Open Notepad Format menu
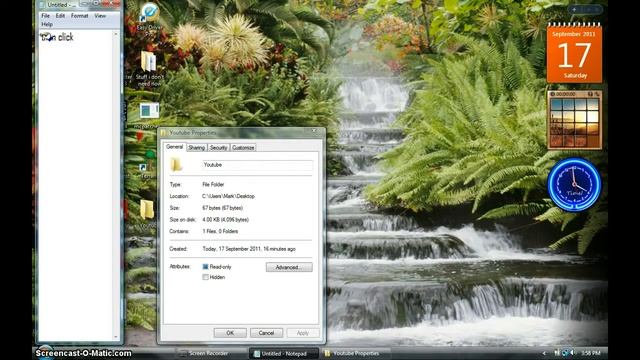Viewport: 640px width, 360px height. 79,16
